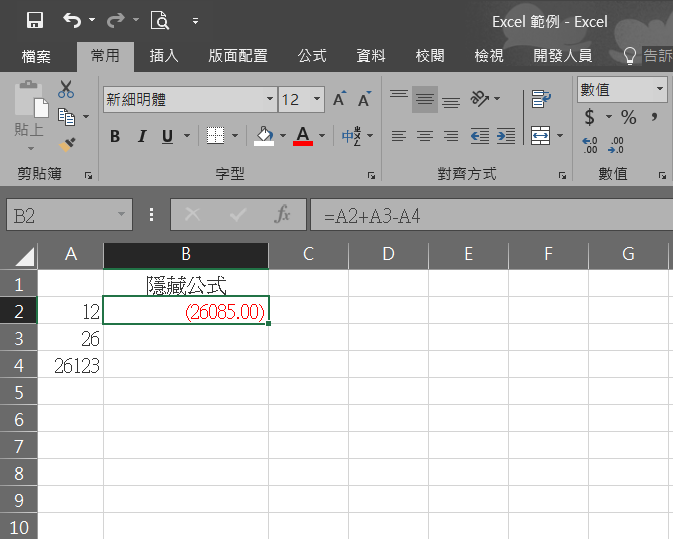
Task: Toggle Underline formatting
Action: (x=167, y=136)
